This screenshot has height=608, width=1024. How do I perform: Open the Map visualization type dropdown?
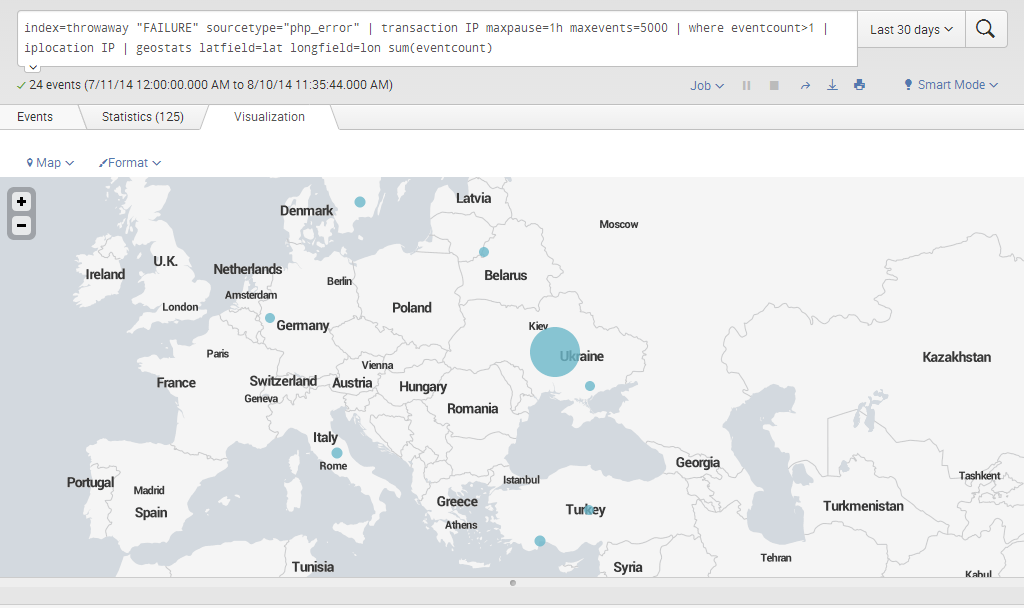pos(50,163)
